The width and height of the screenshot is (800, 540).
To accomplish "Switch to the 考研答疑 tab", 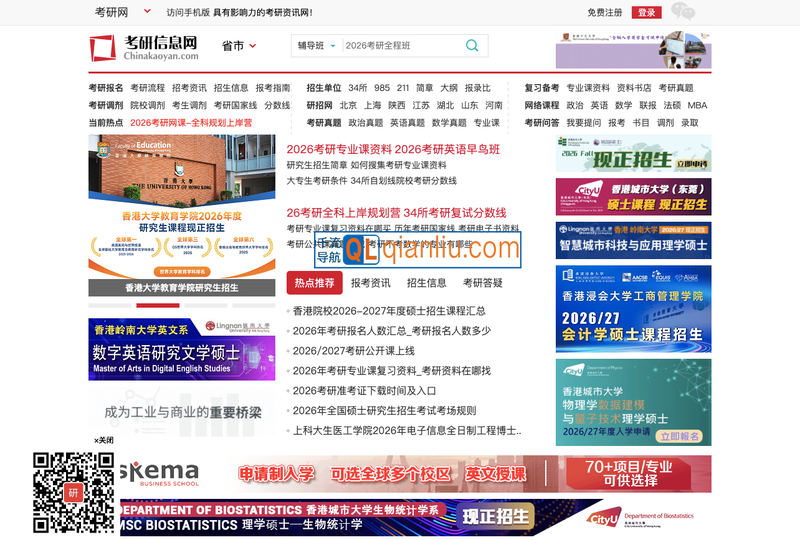I will (483, 283).
